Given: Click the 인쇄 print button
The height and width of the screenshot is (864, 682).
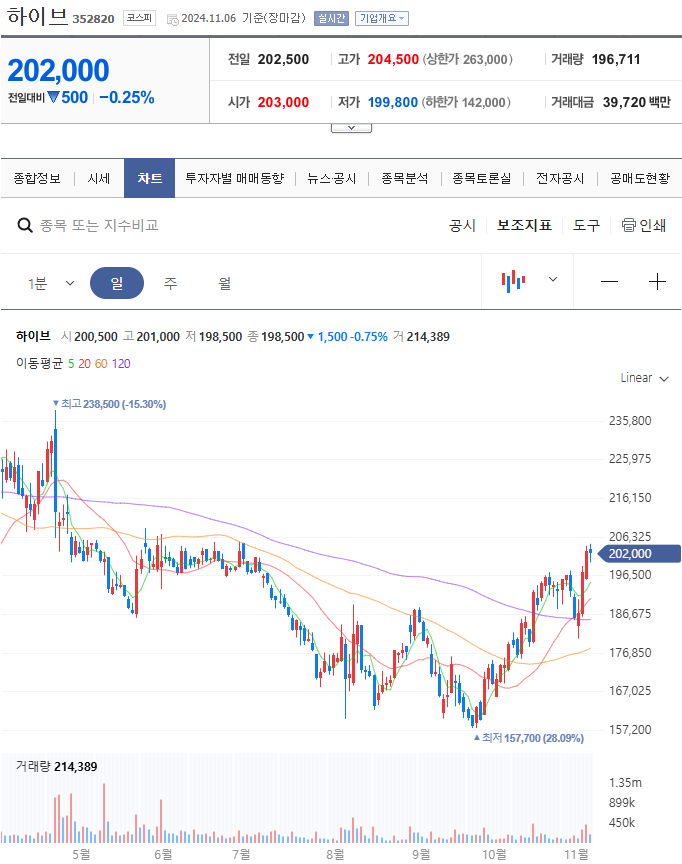Looking at the screenshot, I should click(x=644, y=225).
